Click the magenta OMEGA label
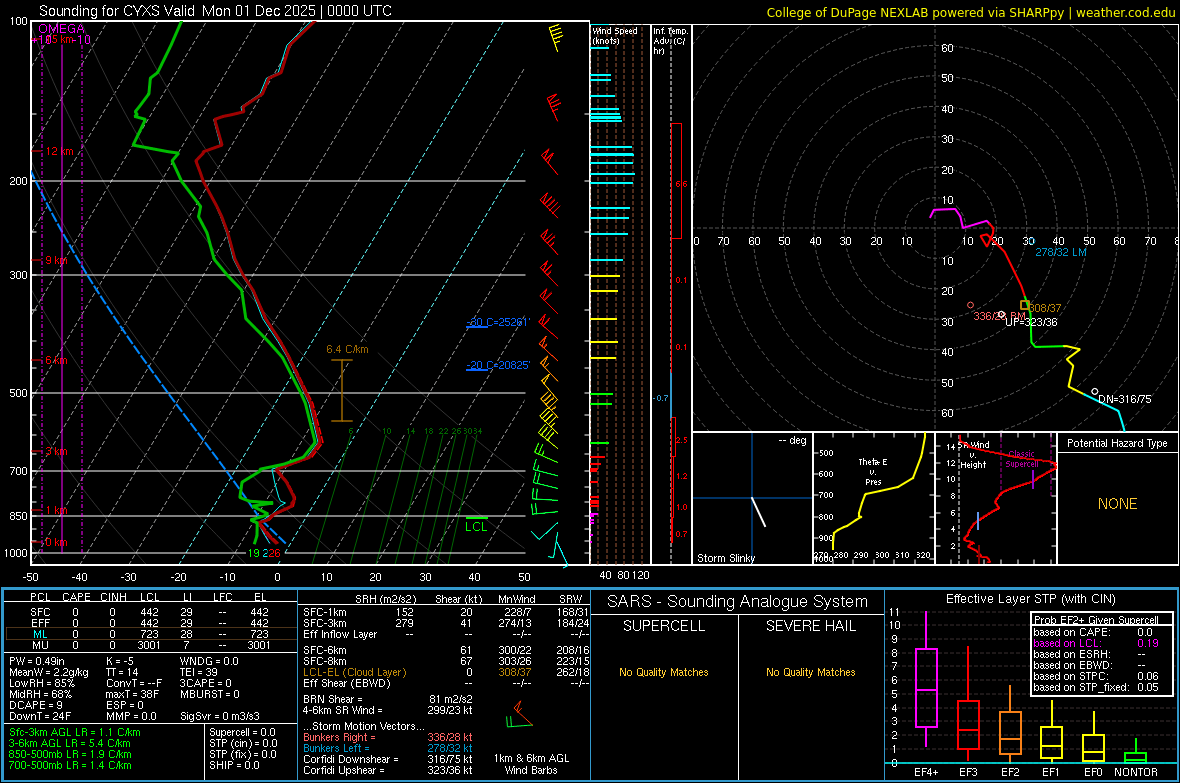This screenshot has width=1180, height=783. coord(62,29)
